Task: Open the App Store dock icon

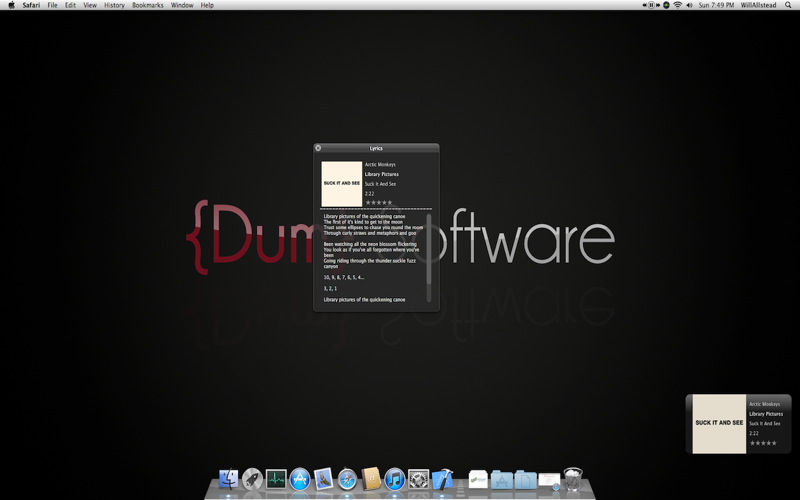Action: coord(300,479)
